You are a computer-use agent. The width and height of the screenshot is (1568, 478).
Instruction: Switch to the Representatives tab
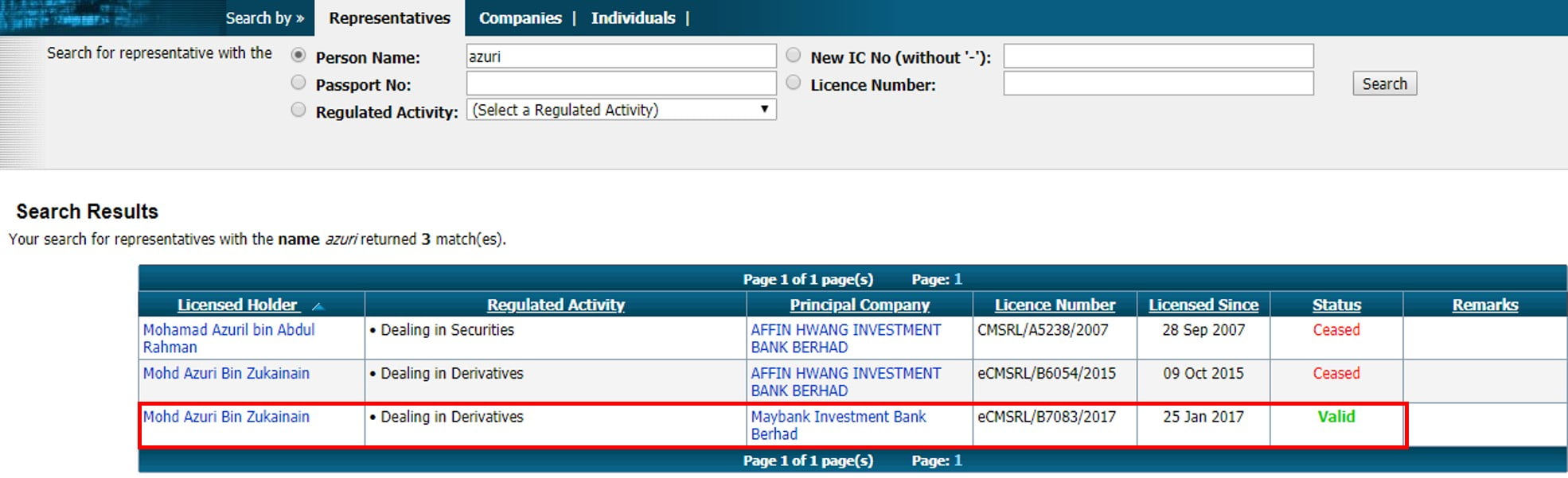point(389,18)
